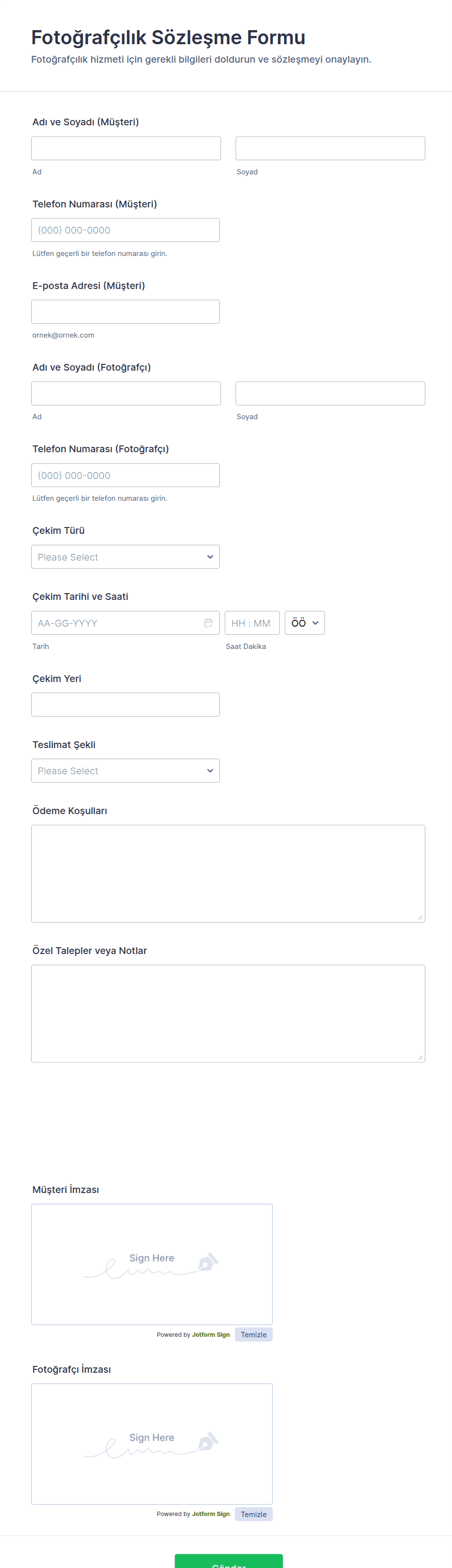
Task: Click the photographer's Soyad input field
Action: 330,393
